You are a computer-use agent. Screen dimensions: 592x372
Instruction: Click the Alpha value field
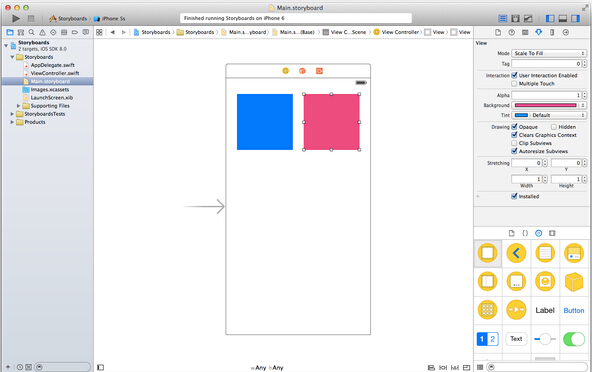coord(546,95)
